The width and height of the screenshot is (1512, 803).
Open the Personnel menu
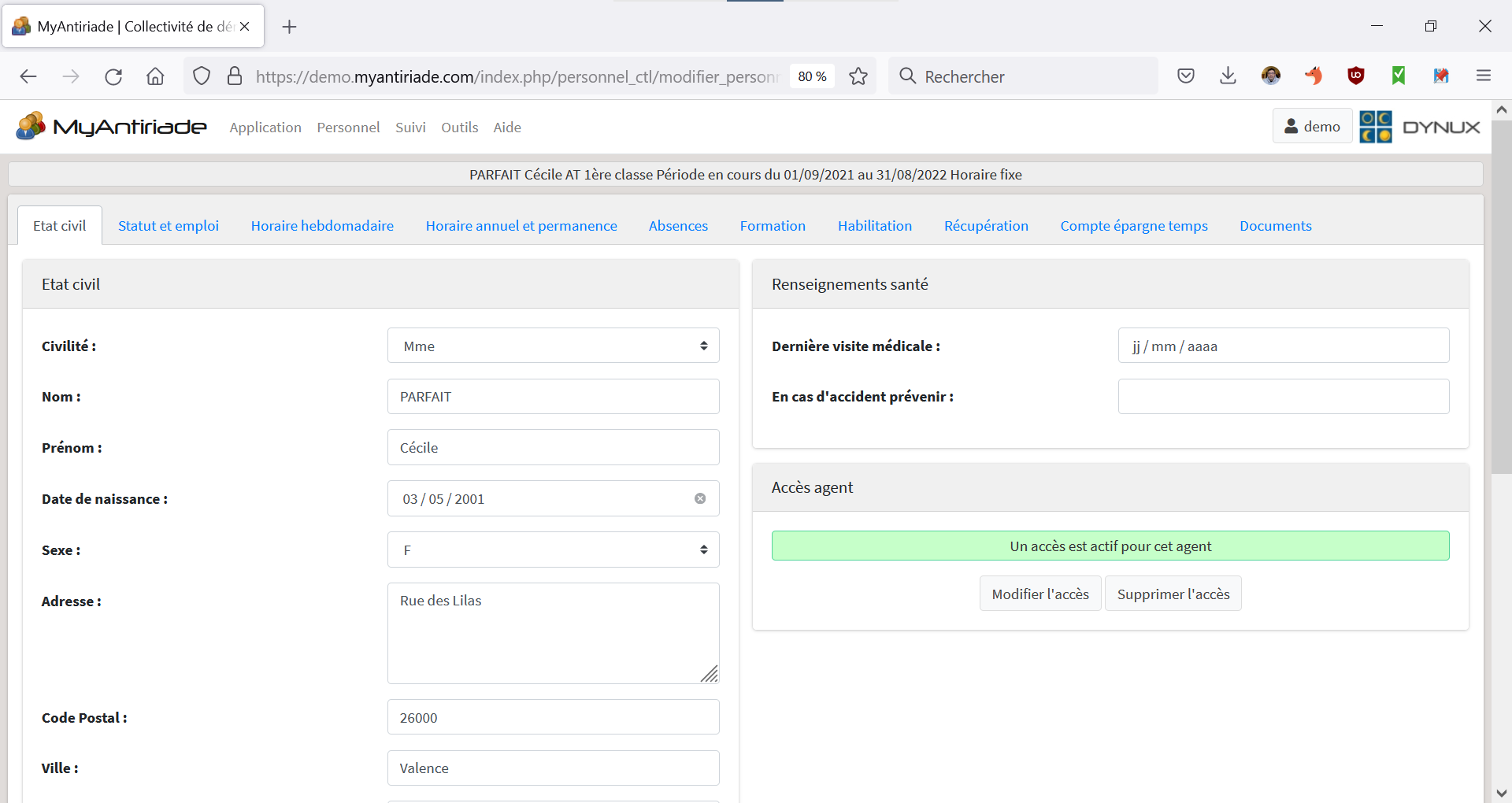pyautogui.click(x=348, y=127)
